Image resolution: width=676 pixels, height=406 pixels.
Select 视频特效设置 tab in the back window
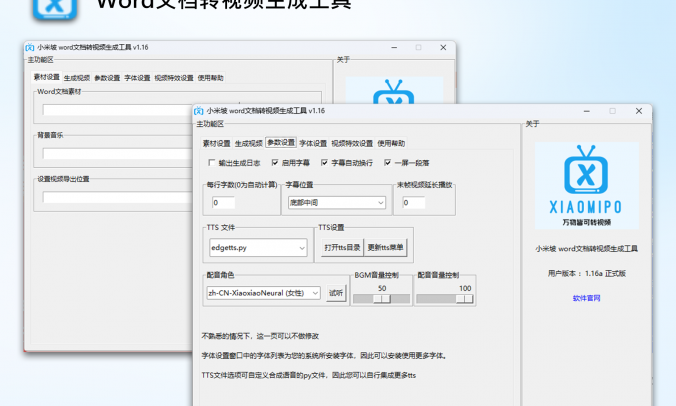tap(174, 78)
